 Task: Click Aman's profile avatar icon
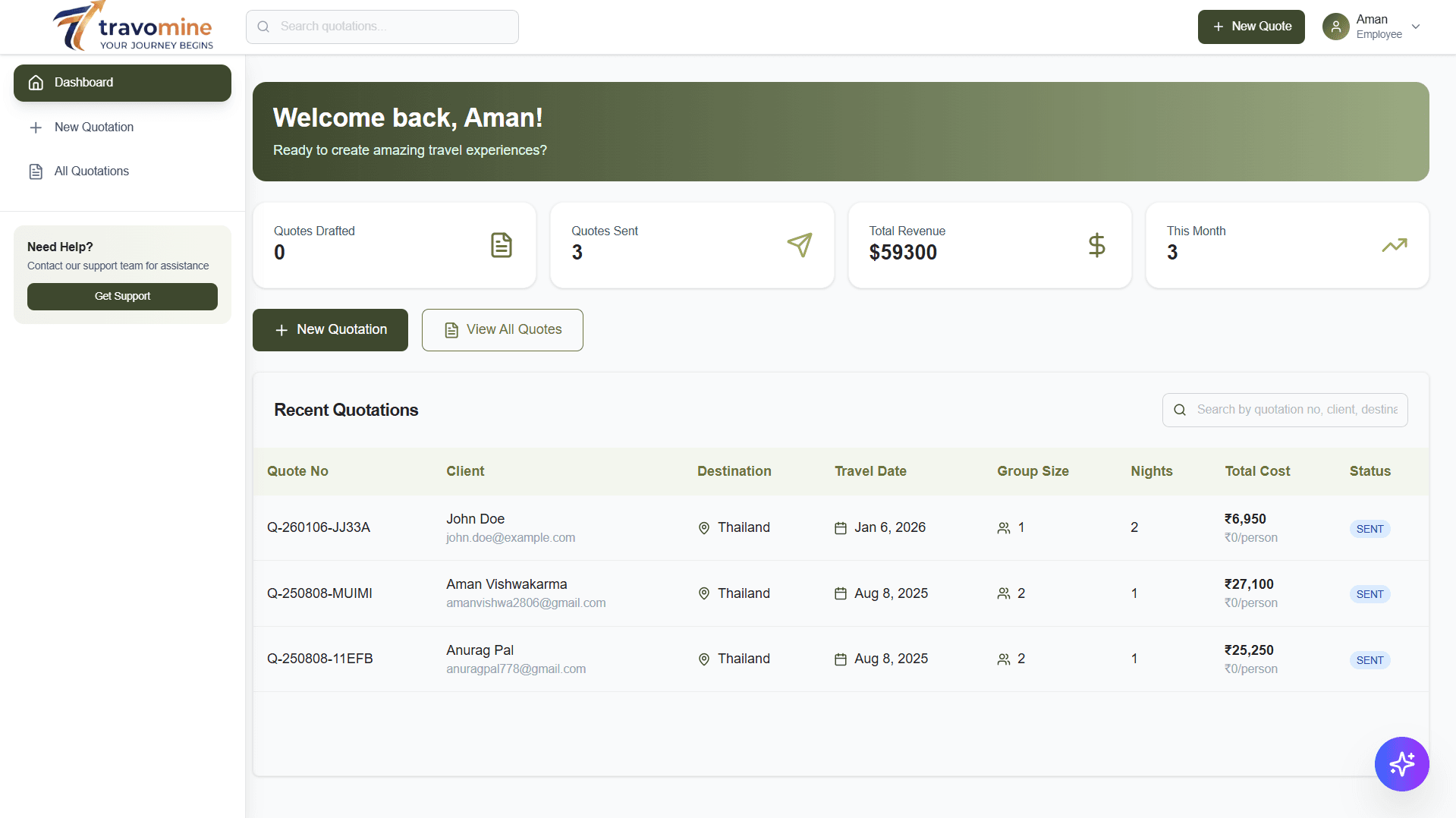[1335, 27]
